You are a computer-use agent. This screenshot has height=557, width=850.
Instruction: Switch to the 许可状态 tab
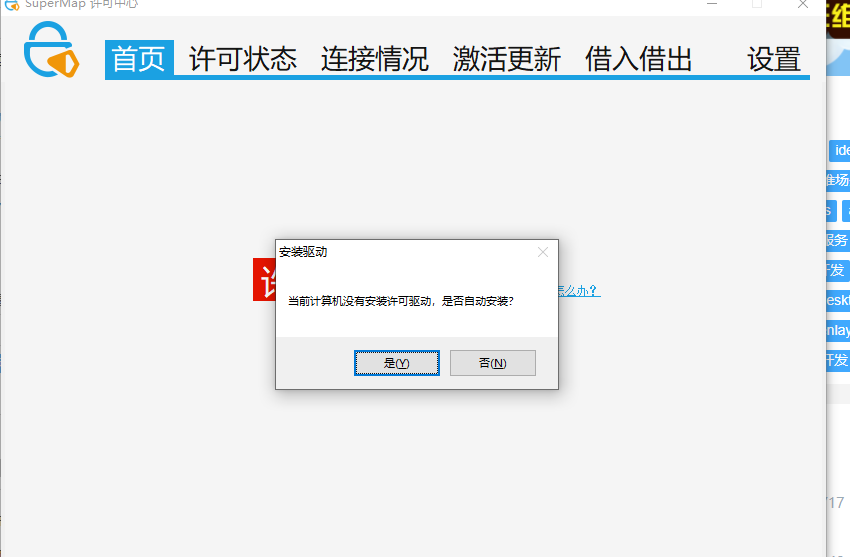[243, 59]
